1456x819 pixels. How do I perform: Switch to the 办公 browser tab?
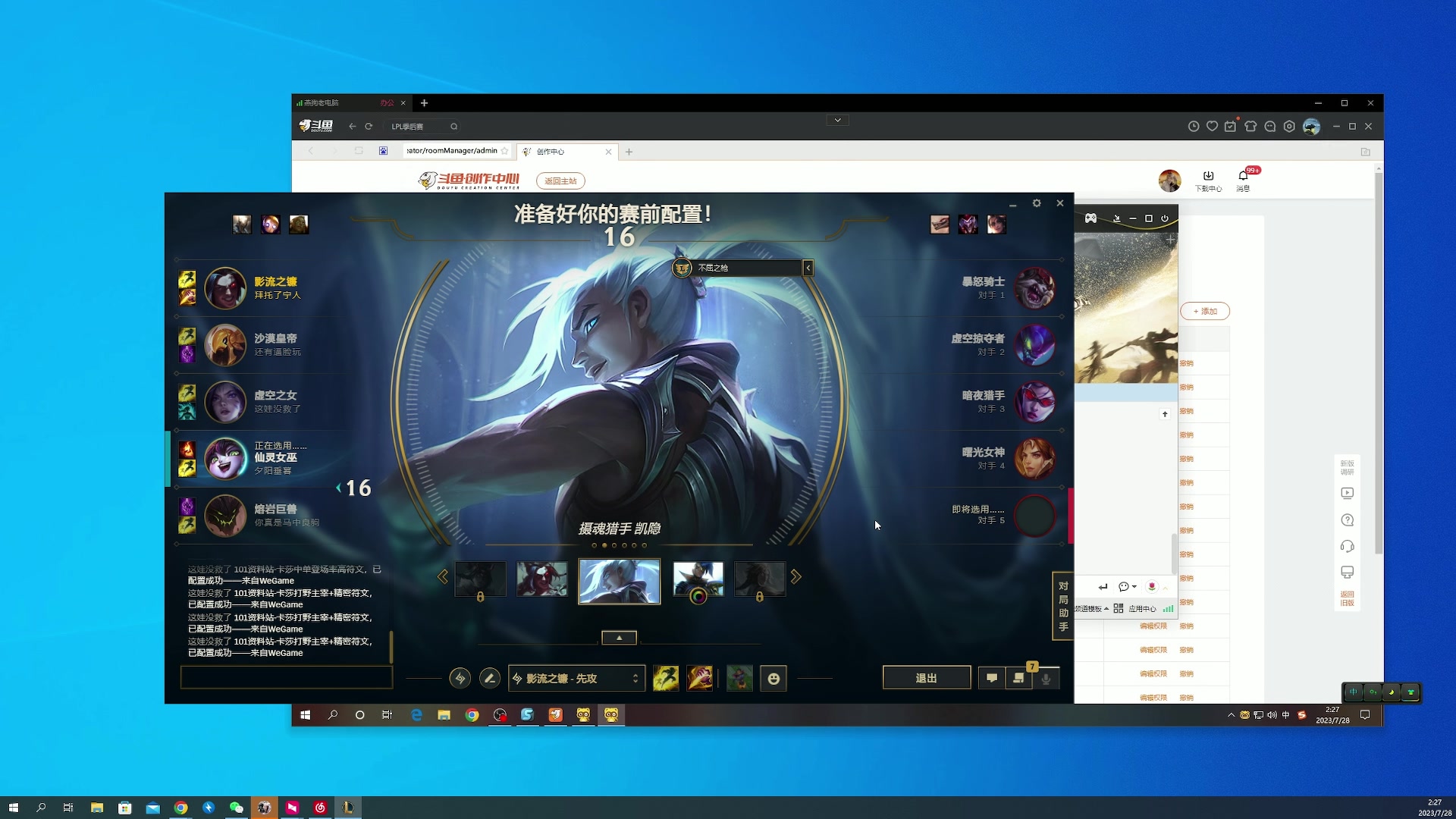point(388,102)
